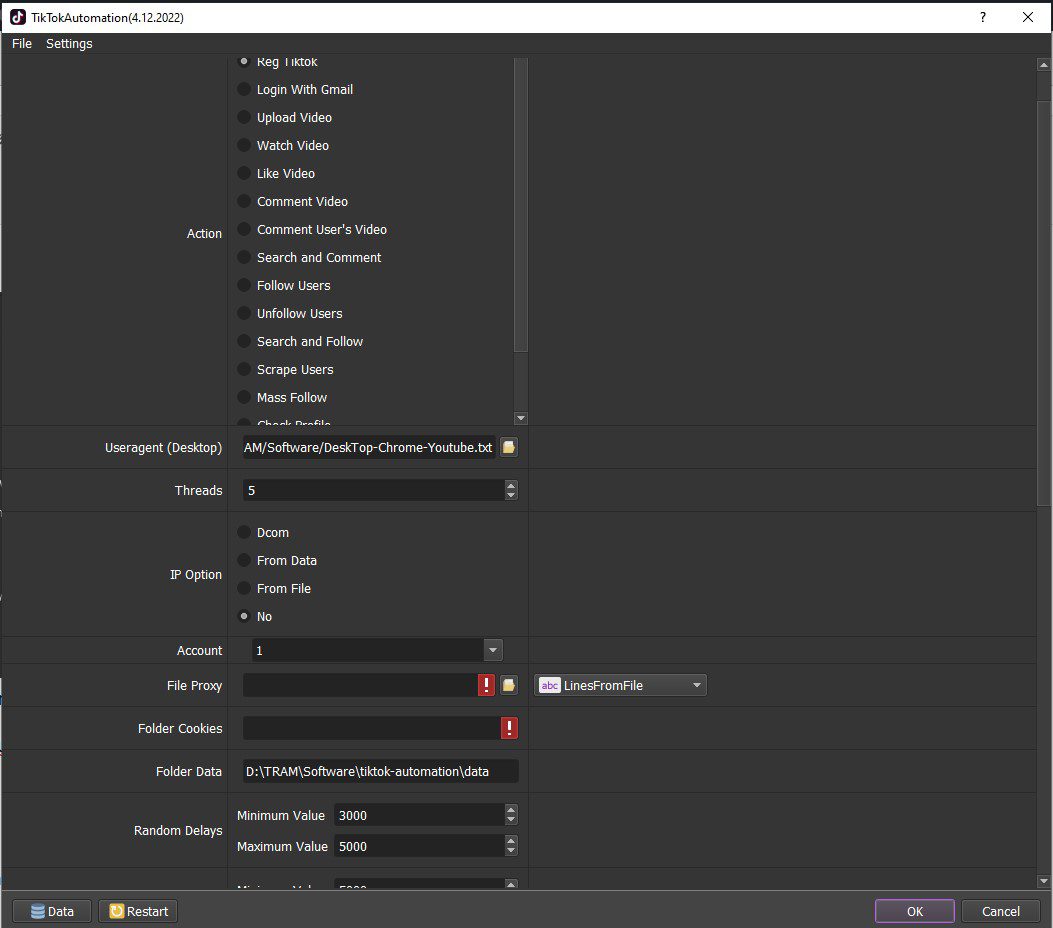
Task: Decrease Threads value with down arrow
Action: [x=511, y=496]
